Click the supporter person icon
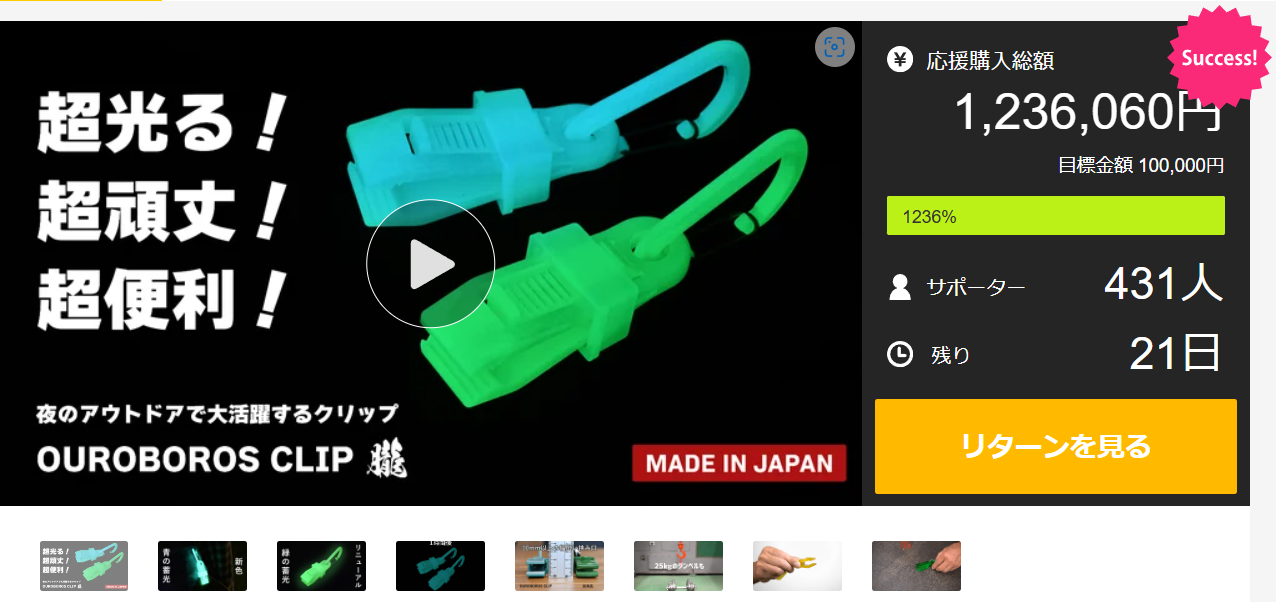The height and width of the screenshot is (602, 1276). click(900, 288)
